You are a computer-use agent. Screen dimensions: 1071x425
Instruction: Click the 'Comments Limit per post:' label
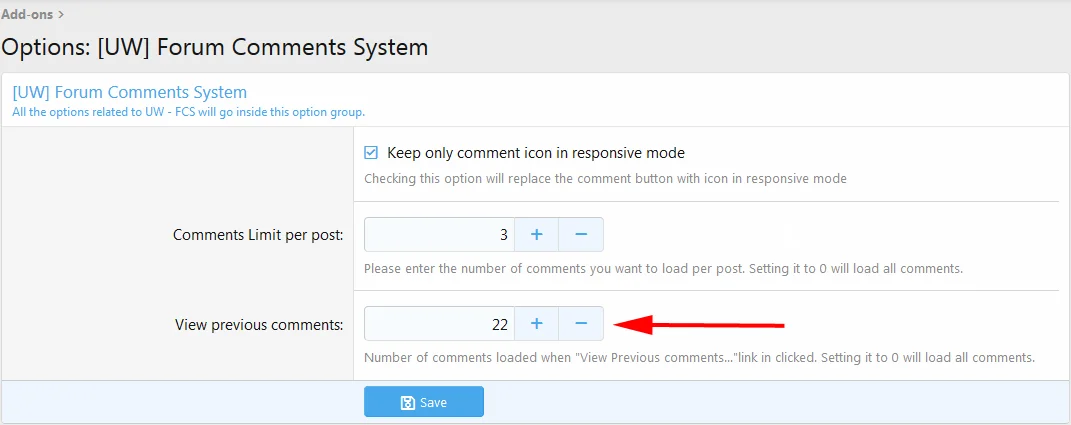coord(258,235)
